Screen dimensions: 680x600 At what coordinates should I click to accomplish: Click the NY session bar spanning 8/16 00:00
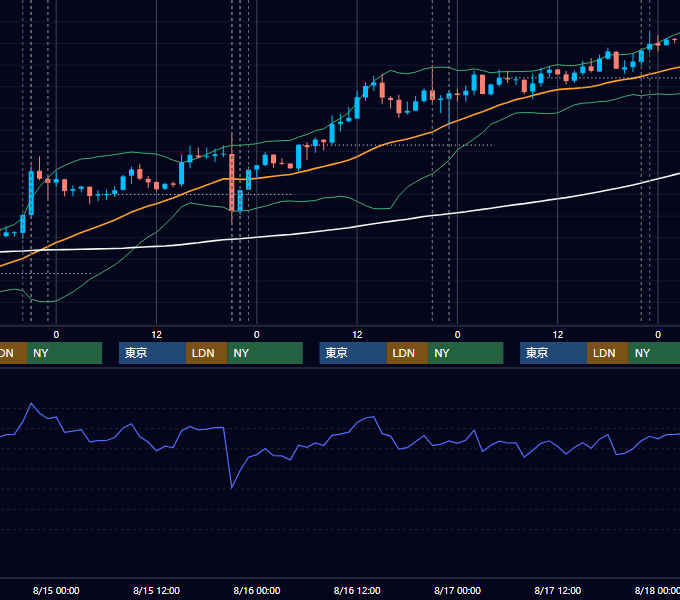(x=265, y=353)
